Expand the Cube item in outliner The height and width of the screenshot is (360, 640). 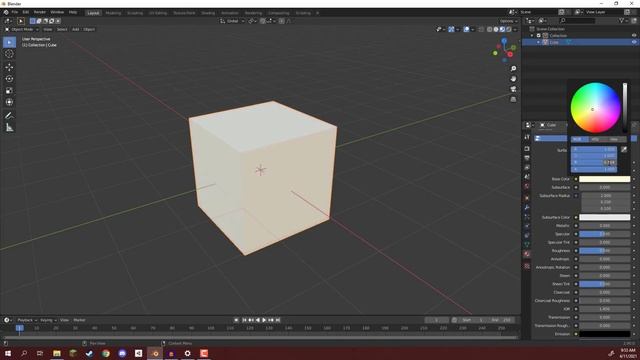[538, 42]
